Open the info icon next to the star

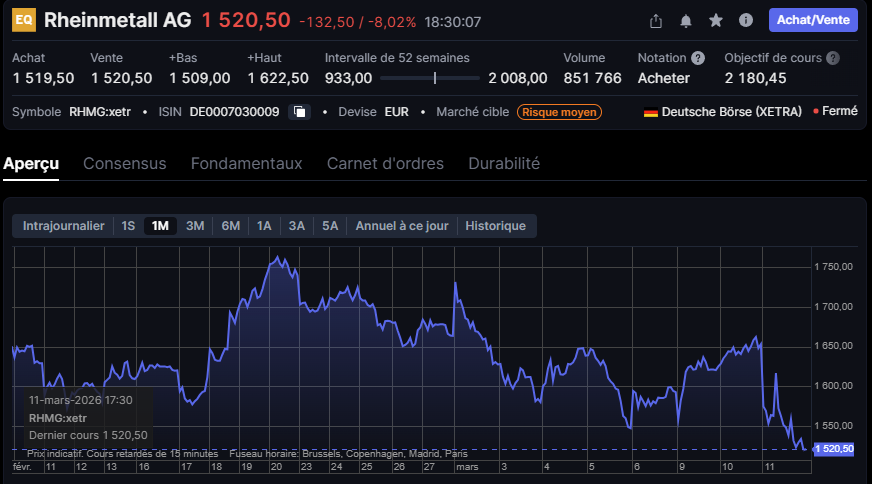point(746,21)
